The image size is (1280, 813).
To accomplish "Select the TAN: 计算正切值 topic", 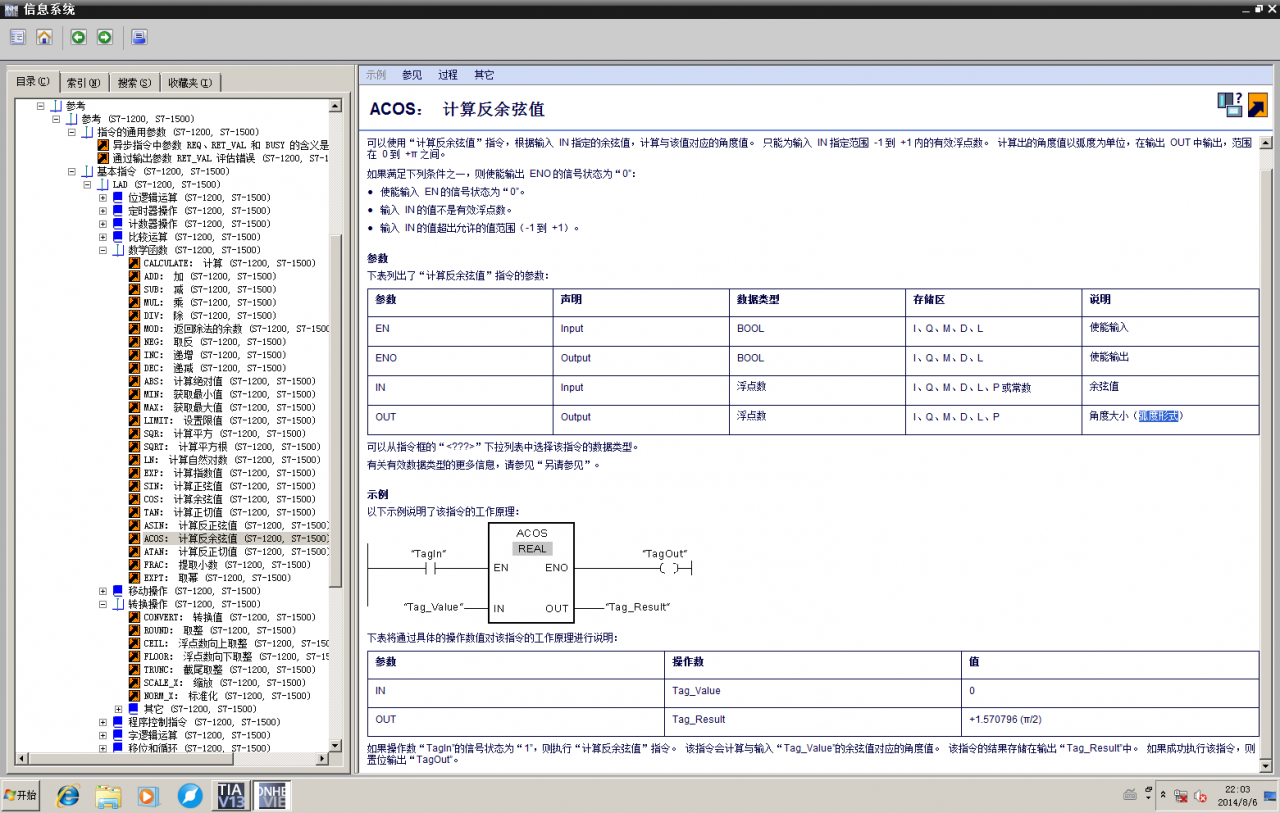I will pyautogui.click(x=229, y=511).
